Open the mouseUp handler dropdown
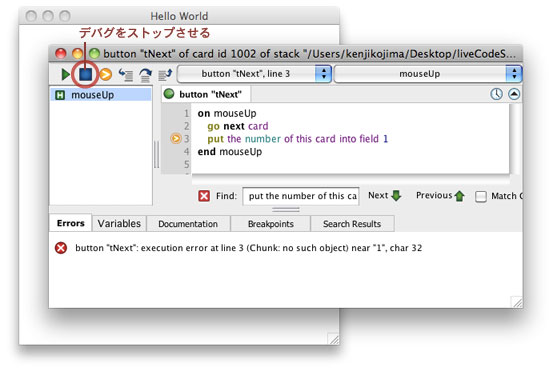 tap(428, 74)
